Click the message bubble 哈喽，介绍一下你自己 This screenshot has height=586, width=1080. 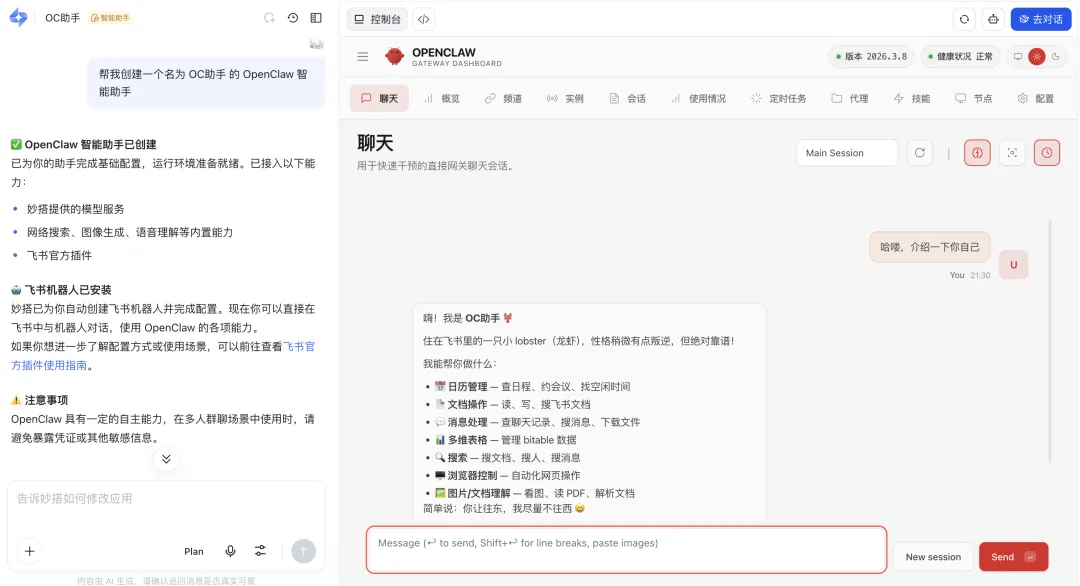coord(929,247)
